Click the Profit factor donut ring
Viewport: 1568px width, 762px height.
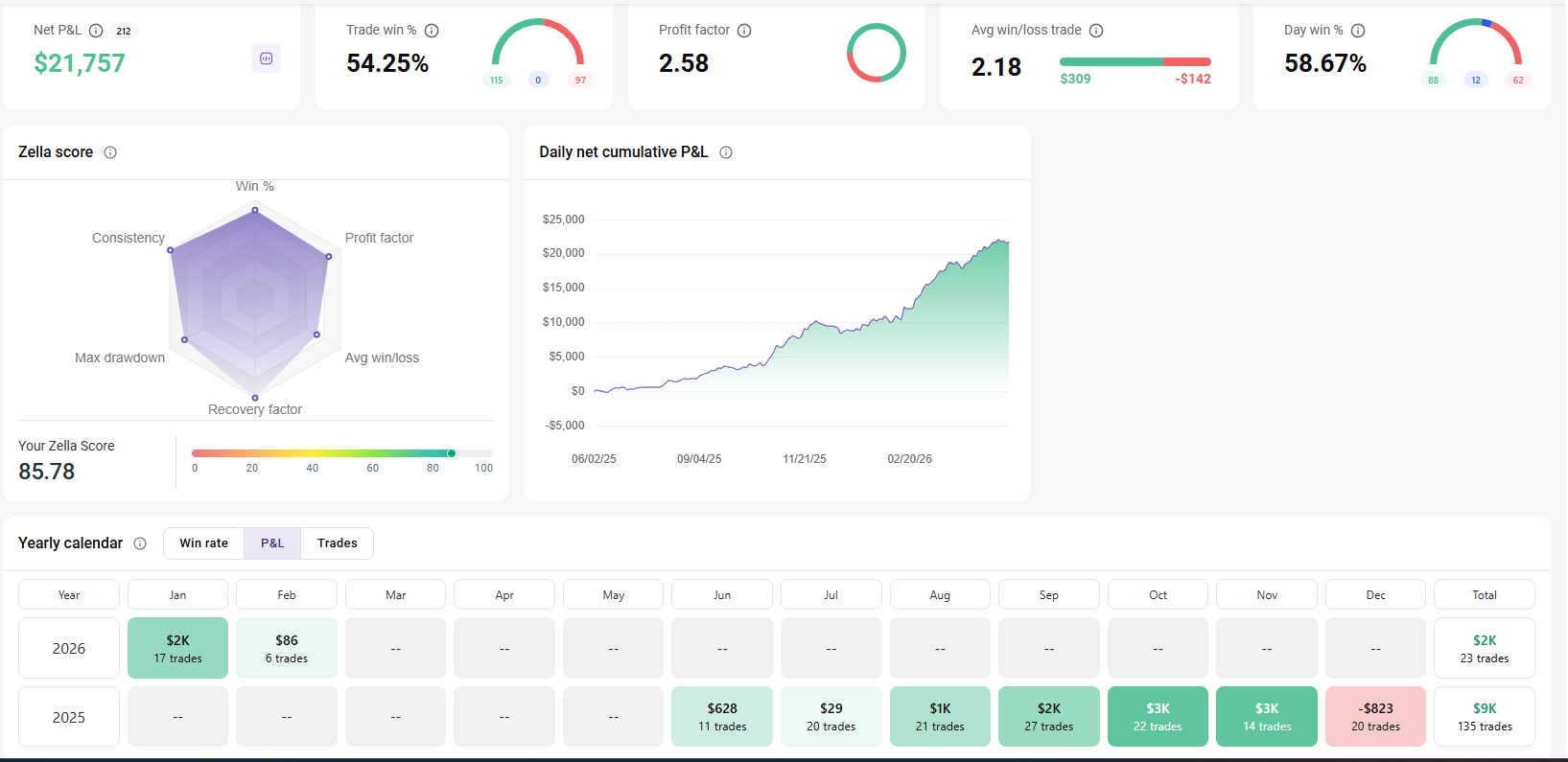pos(877,53)
